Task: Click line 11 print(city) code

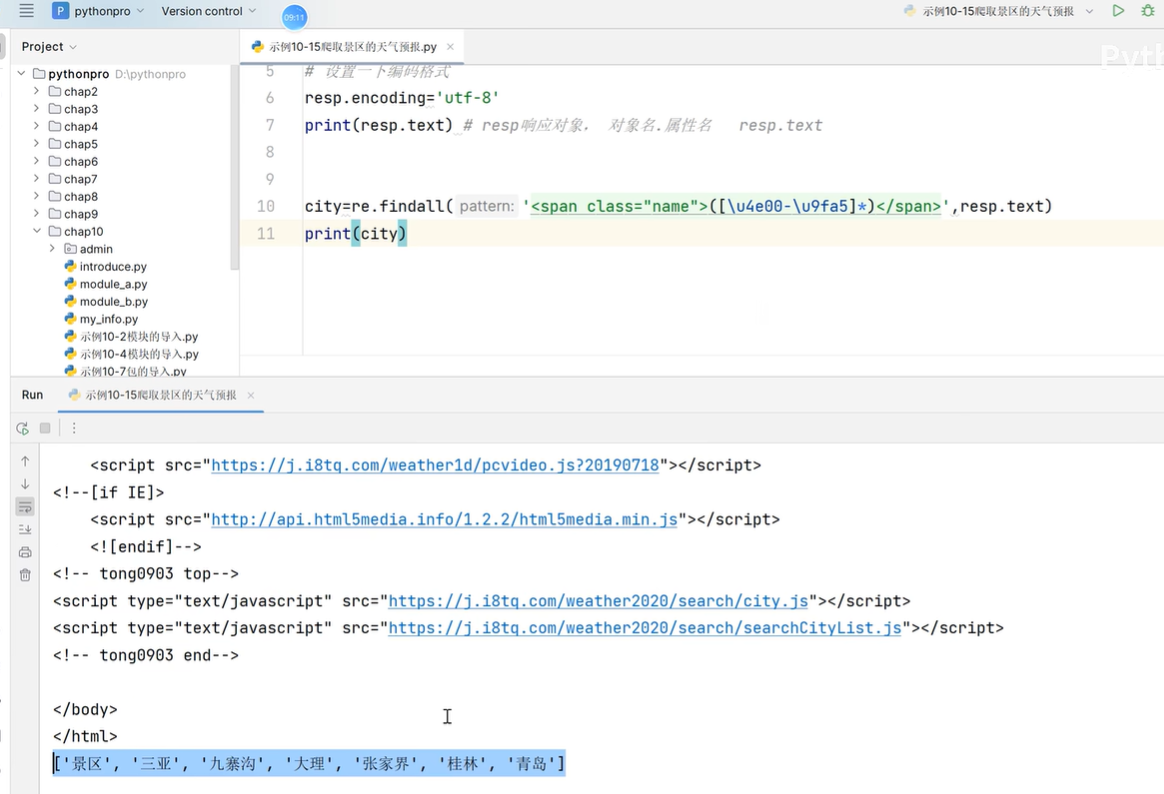Action: click(356, 234)
